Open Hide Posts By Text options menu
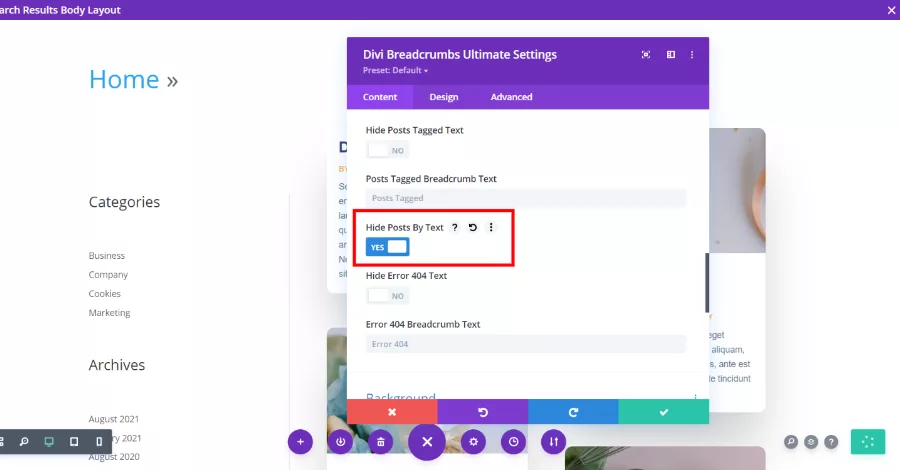 [x=491, y=227]
